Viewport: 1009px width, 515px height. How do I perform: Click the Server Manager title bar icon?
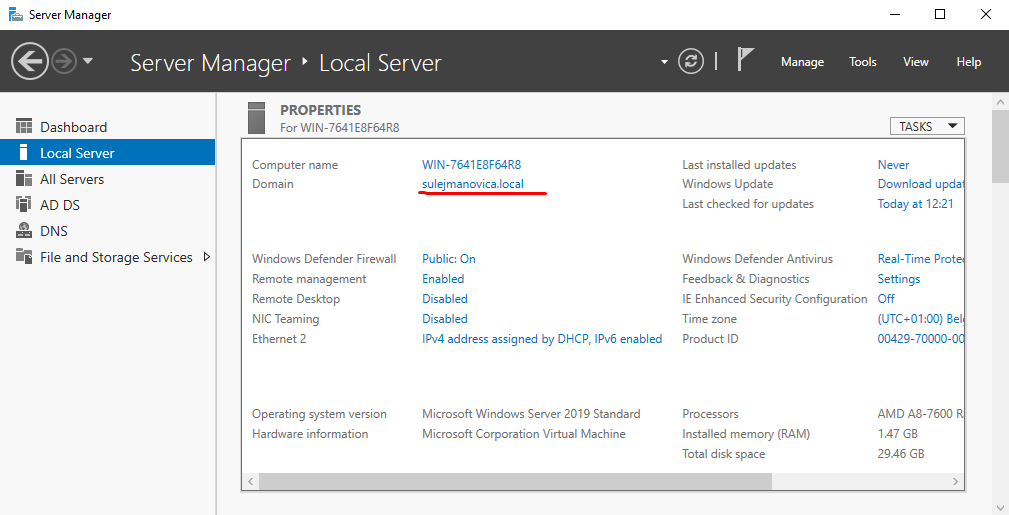(15, 14)
